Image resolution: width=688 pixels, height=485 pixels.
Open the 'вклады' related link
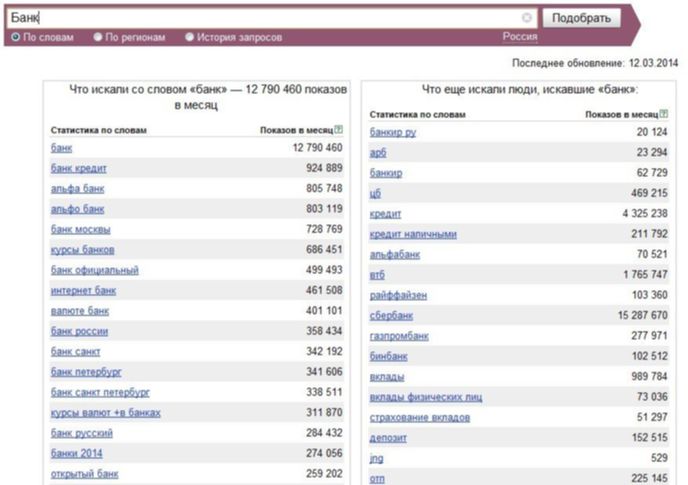tap(387, 377)
